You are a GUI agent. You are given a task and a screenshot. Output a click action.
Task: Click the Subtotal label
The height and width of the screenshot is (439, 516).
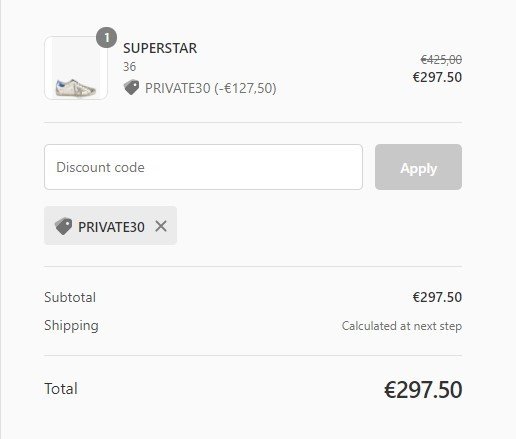coord(70,297)
